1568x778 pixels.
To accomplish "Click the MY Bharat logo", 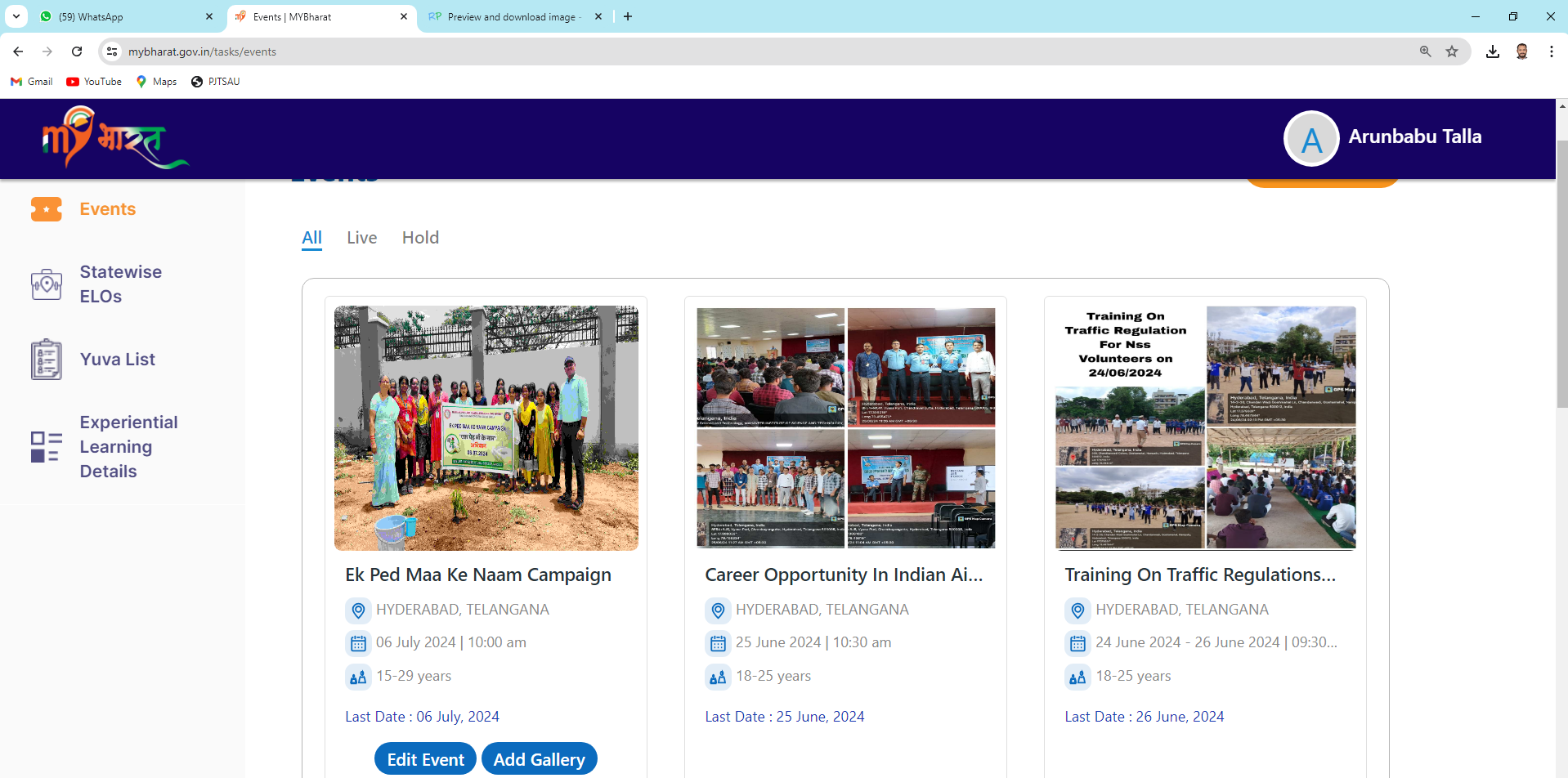I will tap(115, 137).
